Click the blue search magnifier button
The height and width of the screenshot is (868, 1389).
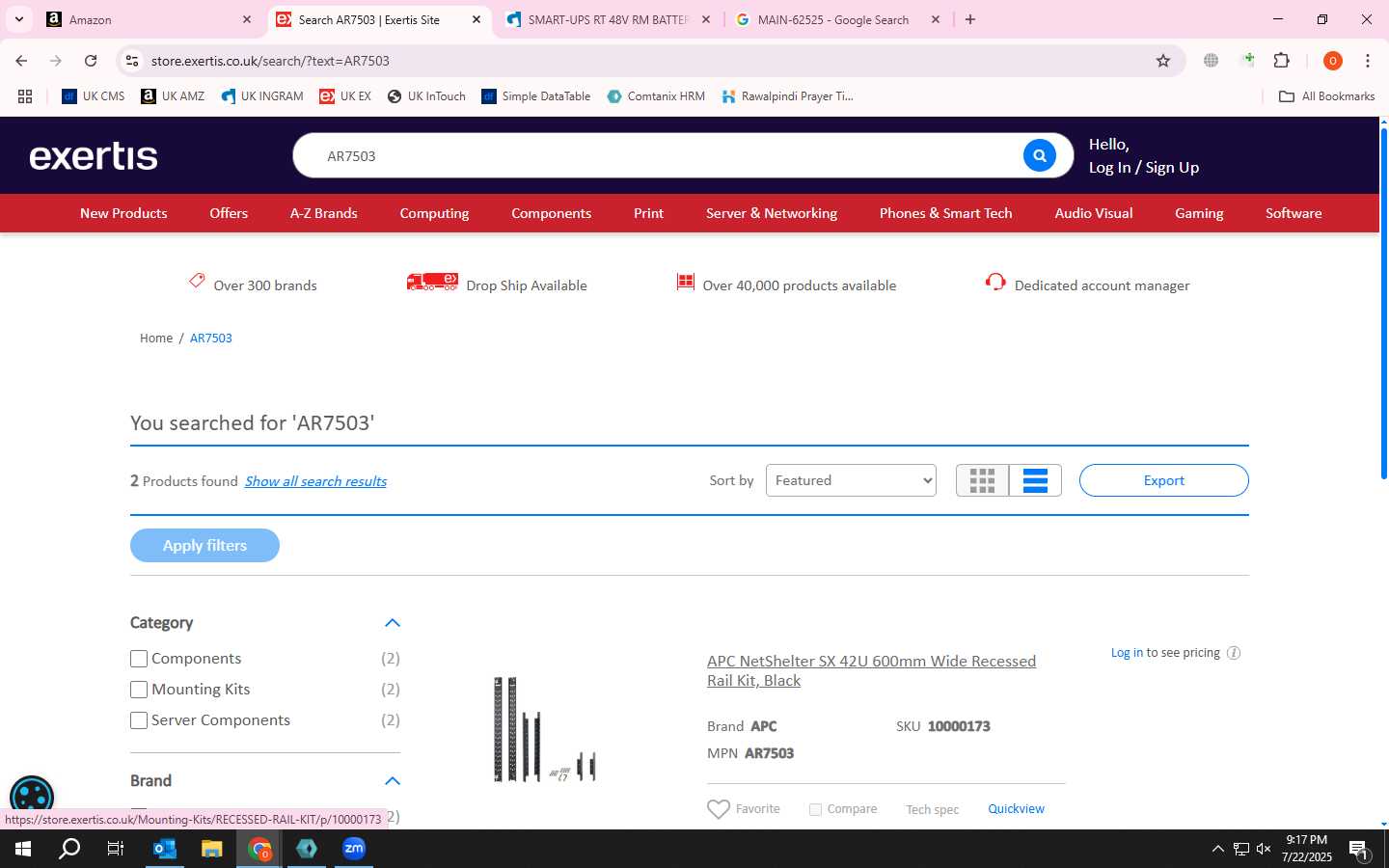coord(1039,155)
